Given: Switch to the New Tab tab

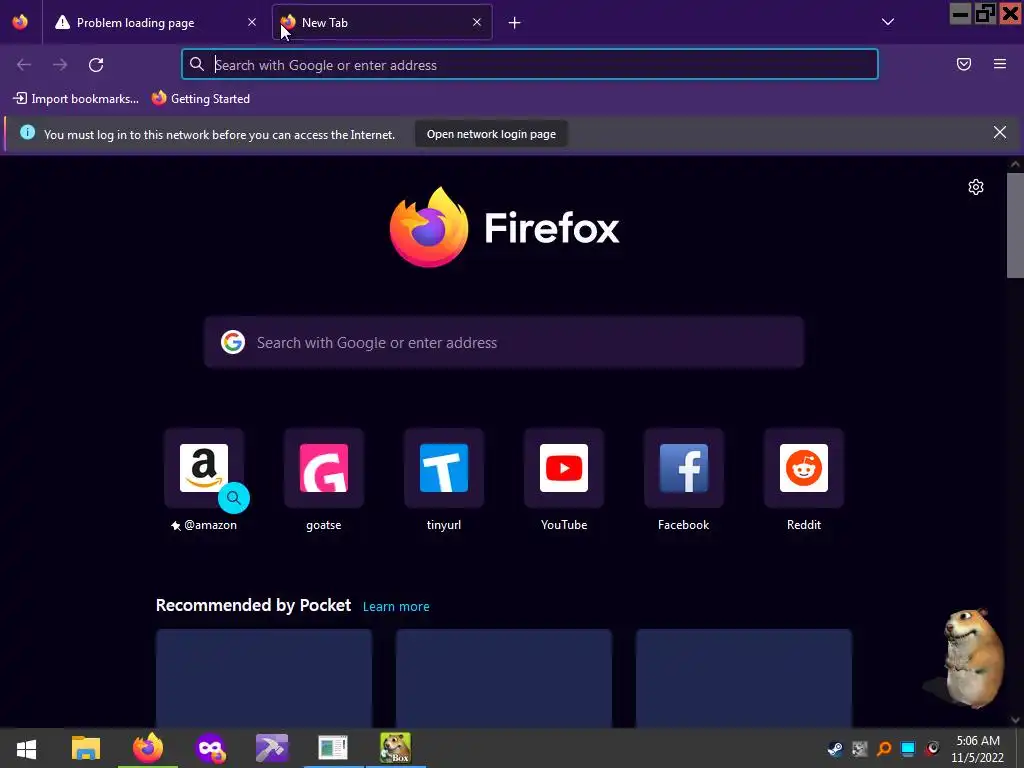Looking at the screenshot, I should (382, 22).
